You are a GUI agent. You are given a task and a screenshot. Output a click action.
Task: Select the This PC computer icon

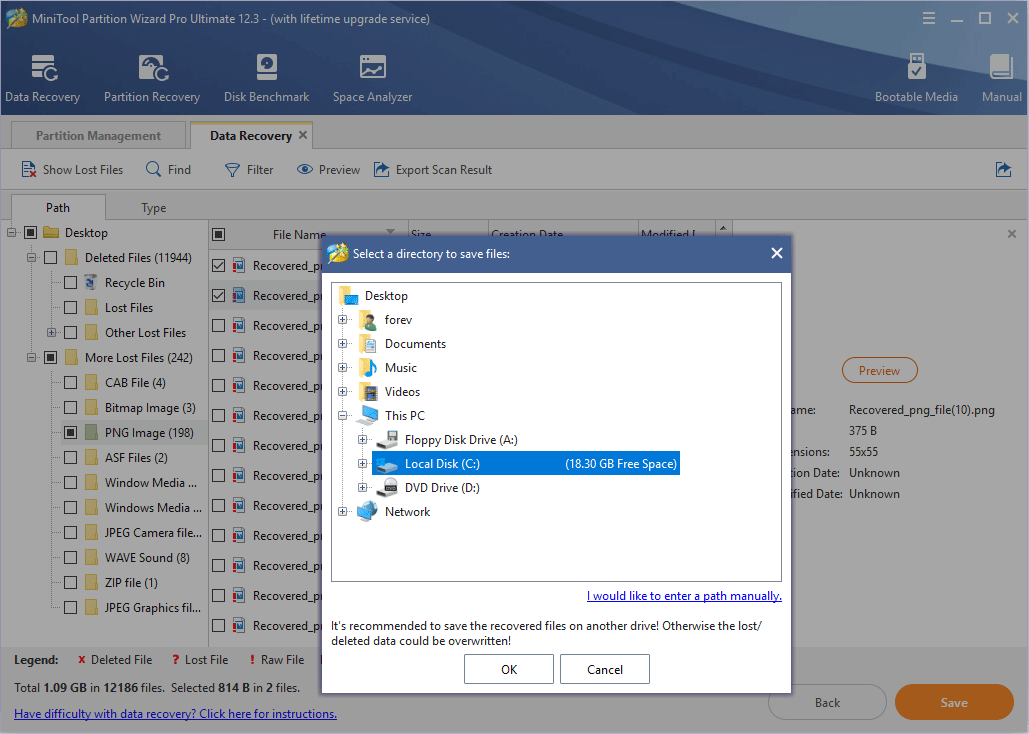click(368, 415)
